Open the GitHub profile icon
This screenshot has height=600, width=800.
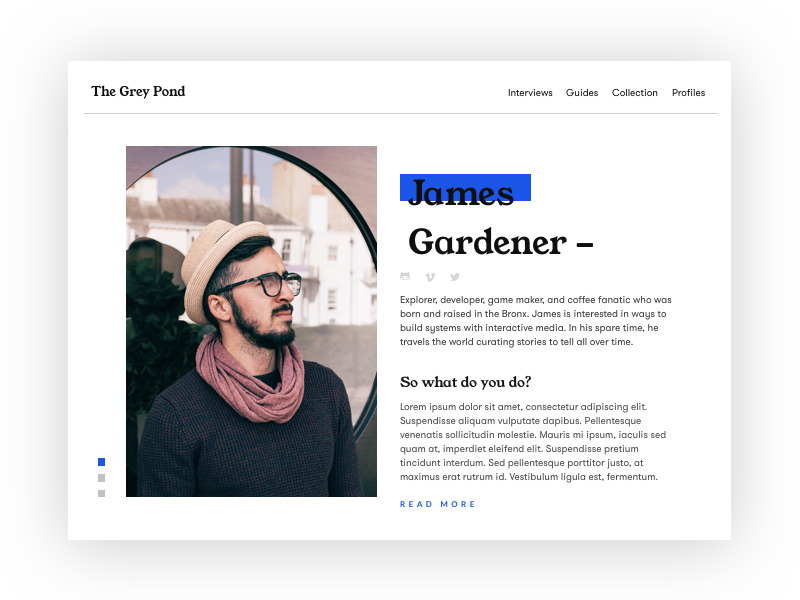coord(405,277)
